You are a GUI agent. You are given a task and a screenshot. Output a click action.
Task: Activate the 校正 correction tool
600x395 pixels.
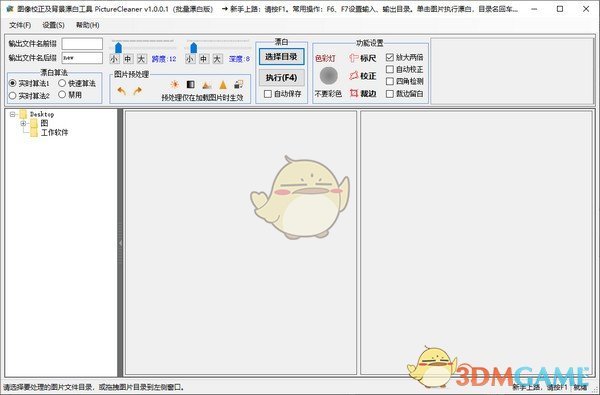362,76
